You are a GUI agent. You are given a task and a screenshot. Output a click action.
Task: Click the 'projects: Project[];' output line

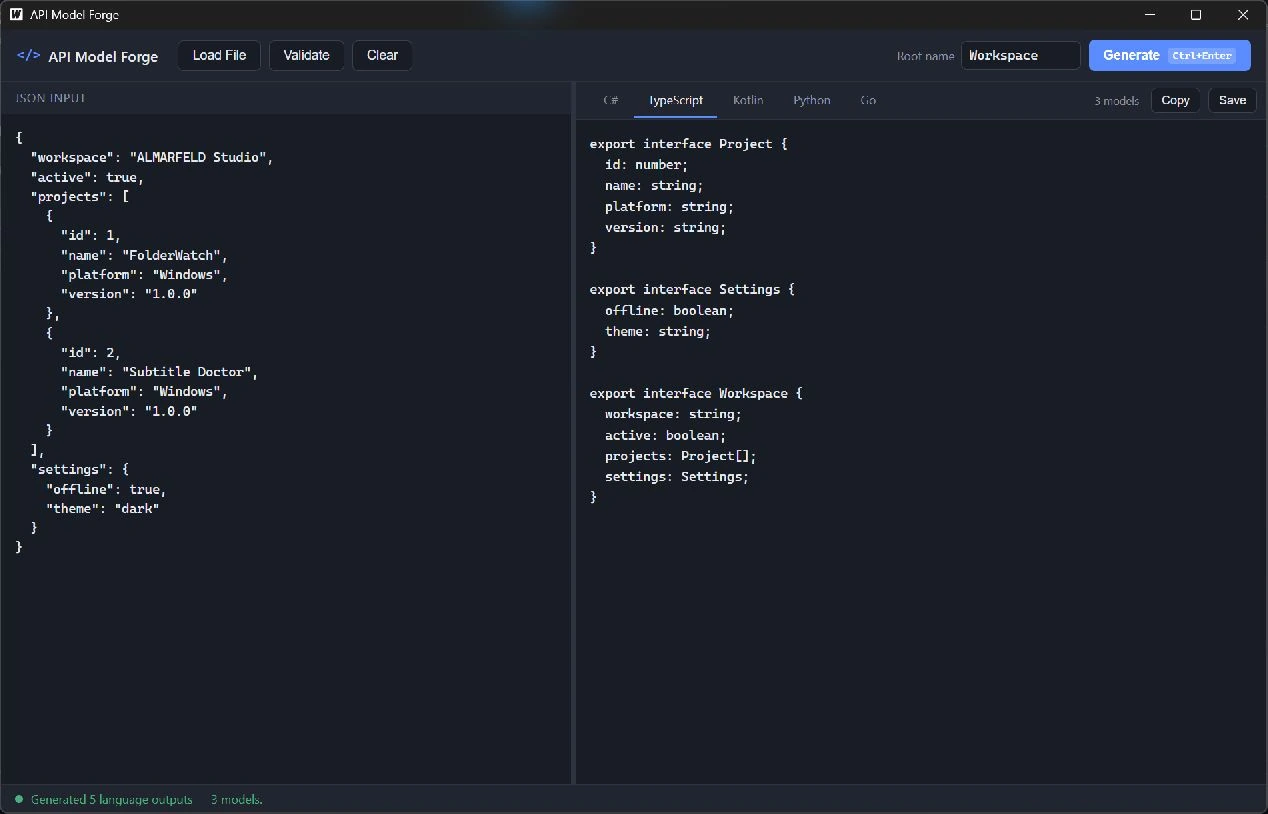(x=681, y=456)
